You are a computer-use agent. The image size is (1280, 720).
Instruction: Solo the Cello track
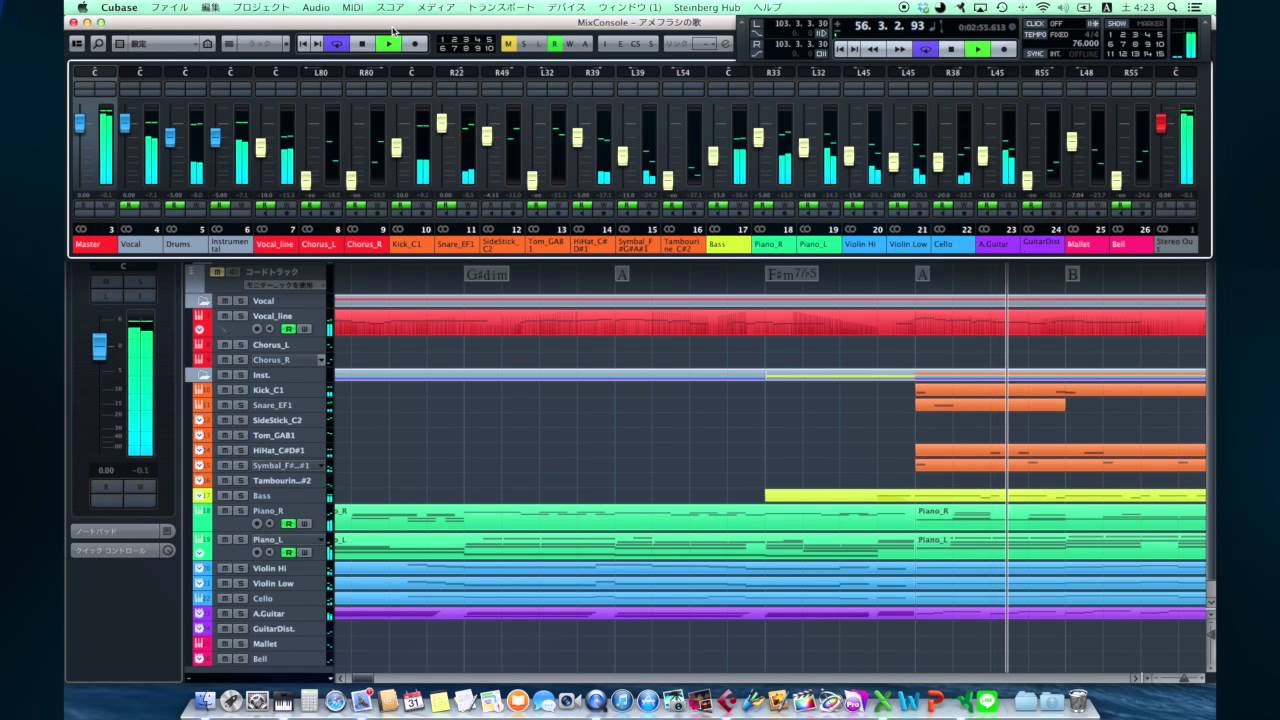point(241,599)
